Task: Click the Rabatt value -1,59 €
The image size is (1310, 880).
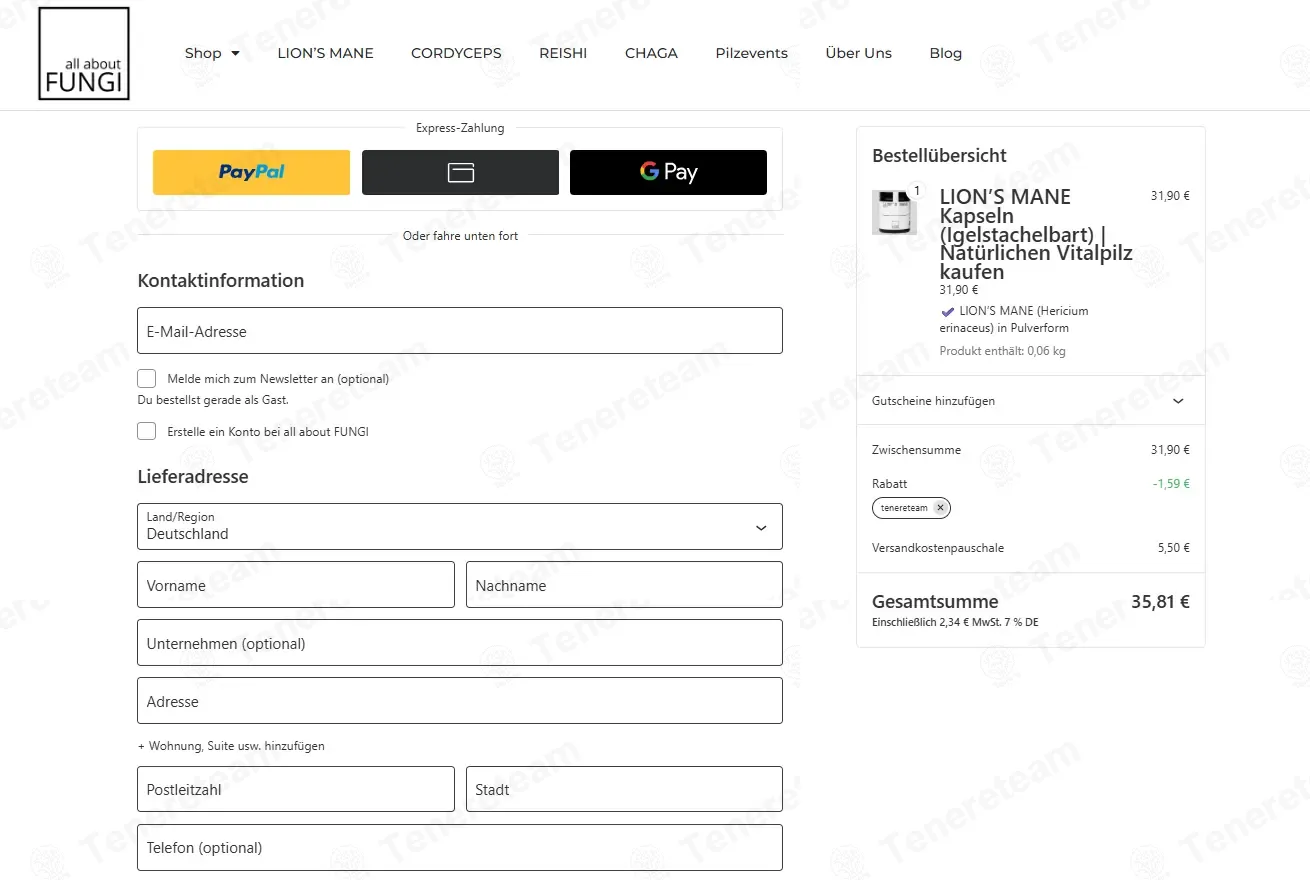Action: click(1171, 484)
